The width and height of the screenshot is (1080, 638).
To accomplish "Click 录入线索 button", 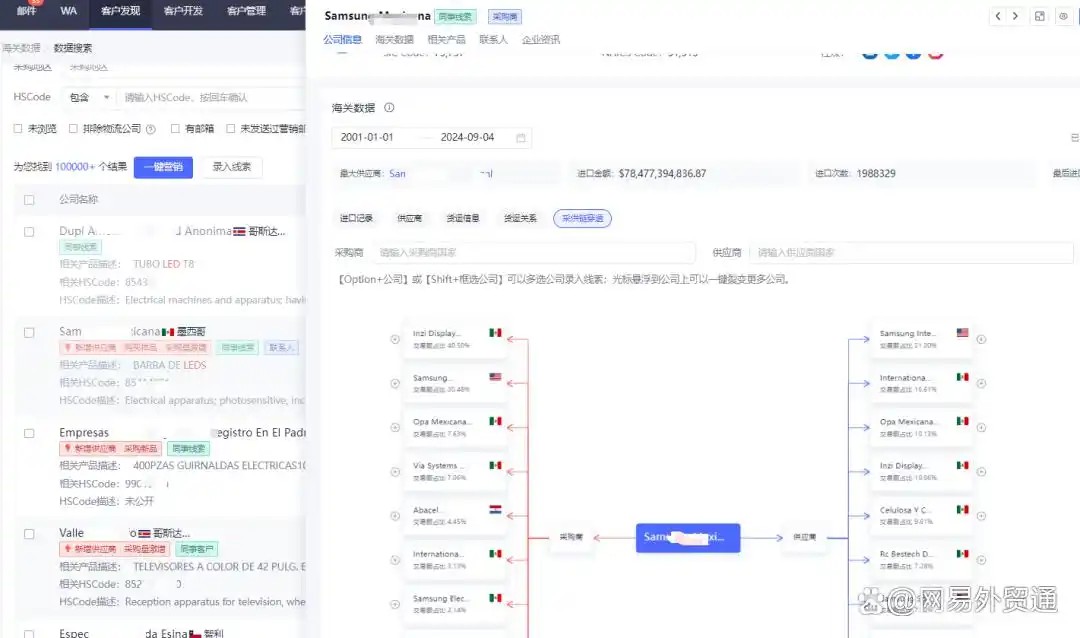I will [x=232, y=167].
